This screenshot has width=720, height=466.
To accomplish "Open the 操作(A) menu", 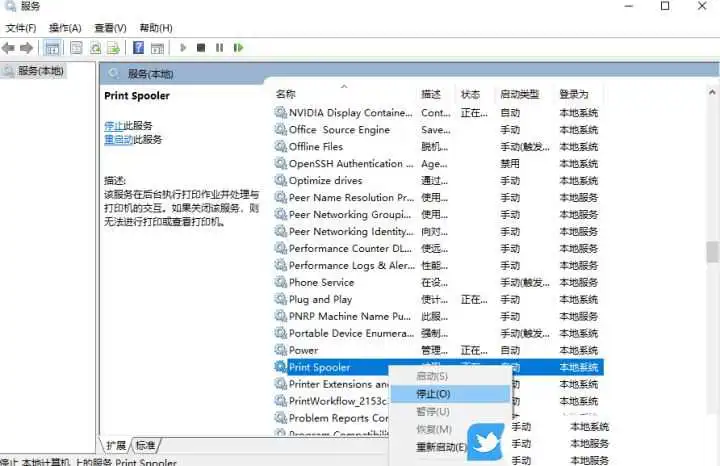I will pos(65,28).
